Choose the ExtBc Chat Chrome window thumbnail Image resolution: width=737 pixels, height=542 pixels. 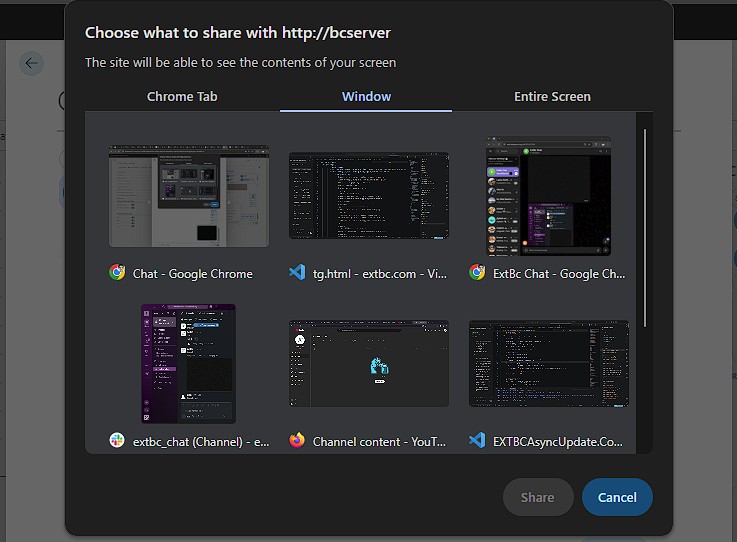coord(549,196)
